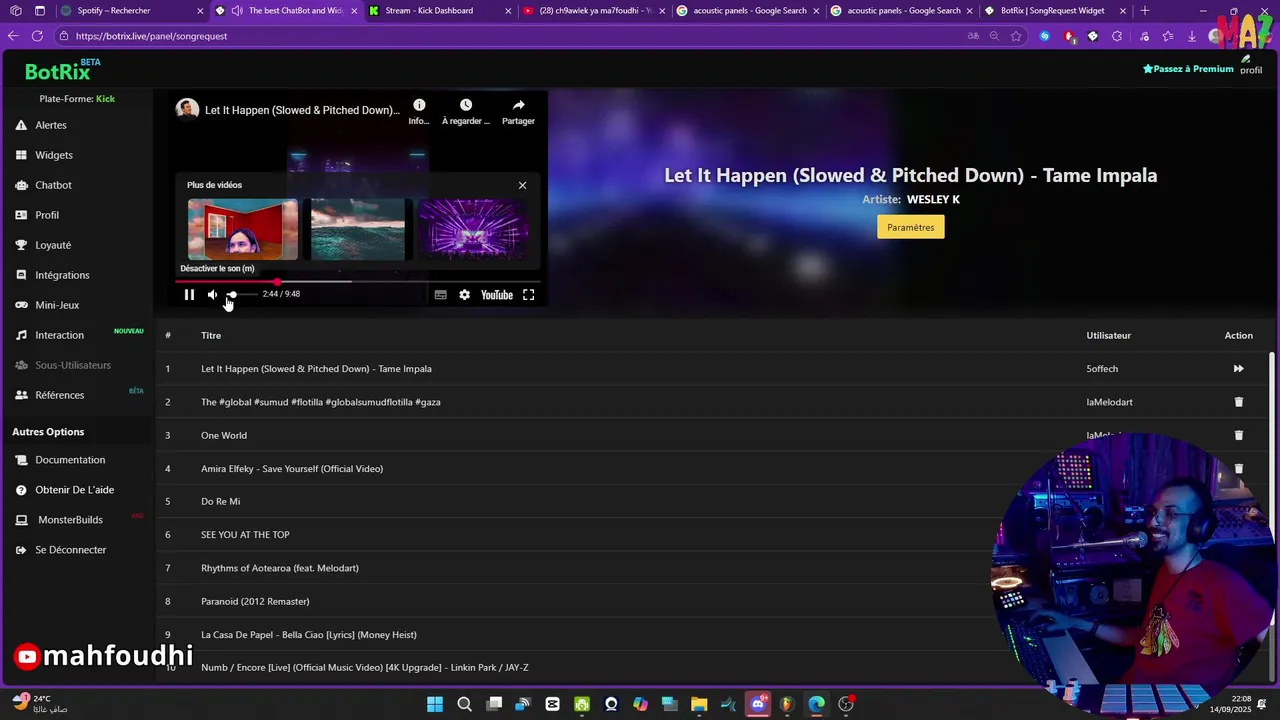This screenshot has width=1280, height=720.
Task: Open the profil menu at top right
Action: (1251, 66)
